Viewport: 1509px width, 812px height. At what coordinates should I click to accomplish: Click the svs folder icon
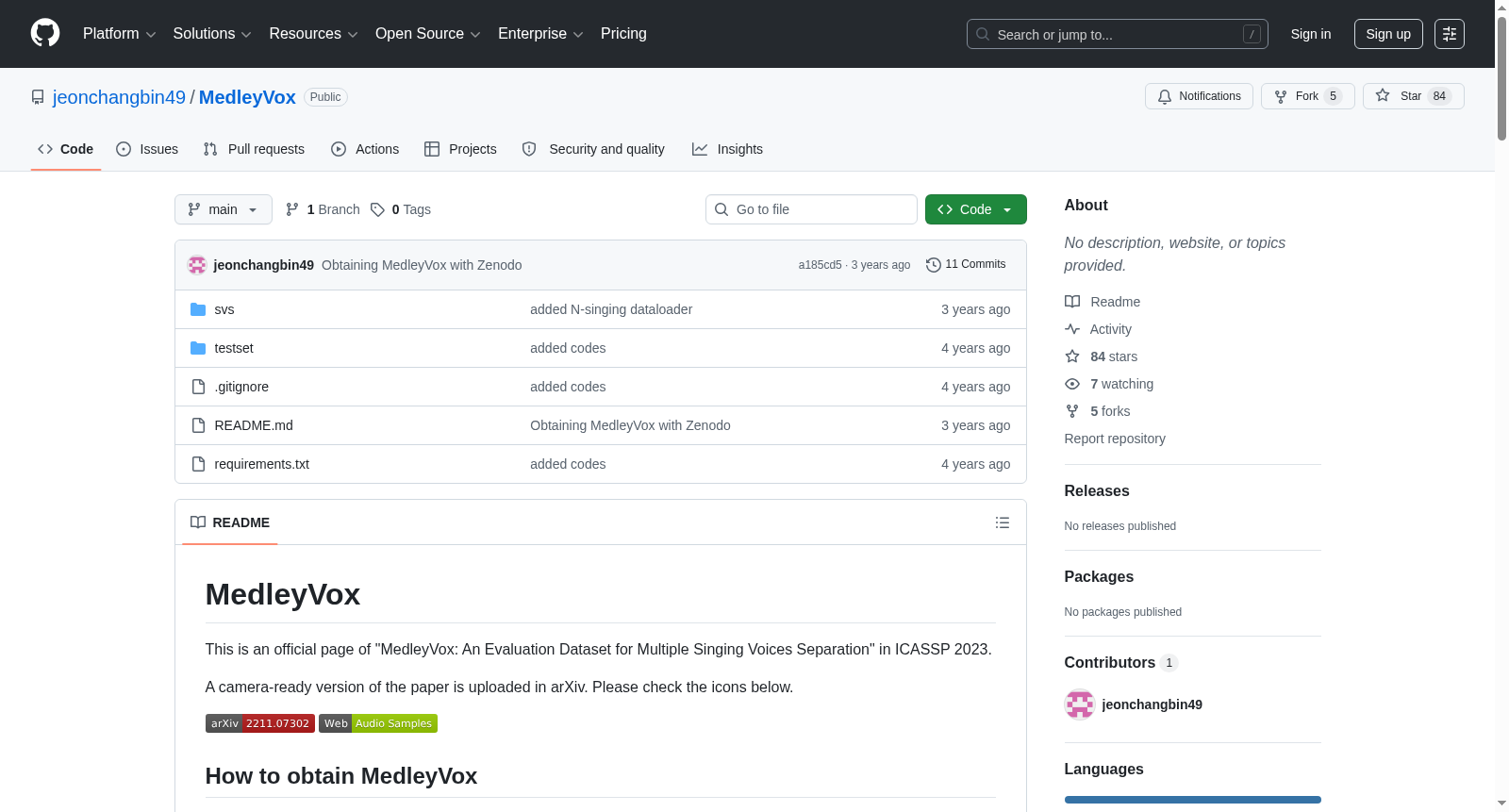pyautogui.click(x=198, y=309)
